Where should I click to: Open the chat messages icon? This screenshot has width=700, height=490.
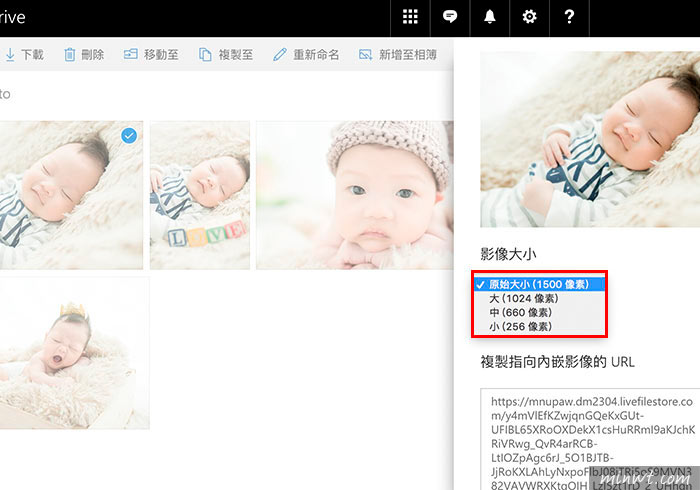pyautogui.click(x=450, y=17)
